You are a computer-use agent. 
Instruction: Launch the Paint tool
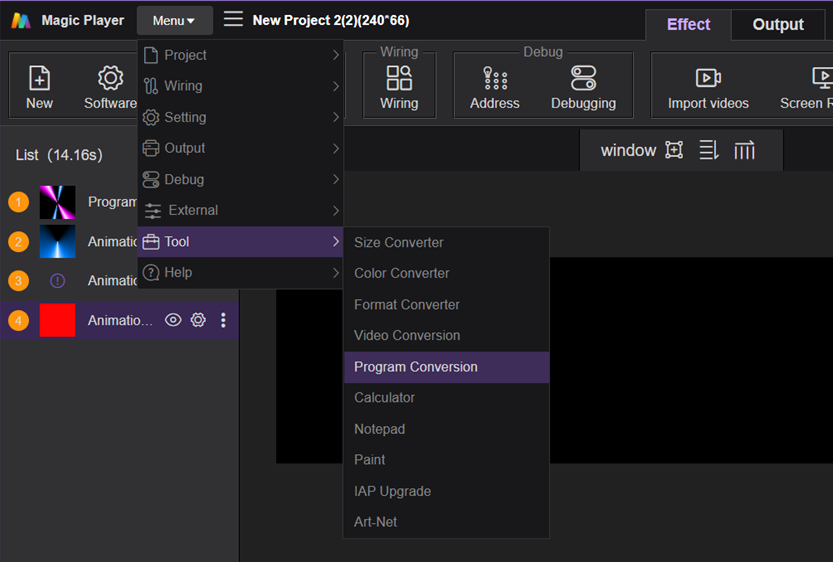click(446, 460)
